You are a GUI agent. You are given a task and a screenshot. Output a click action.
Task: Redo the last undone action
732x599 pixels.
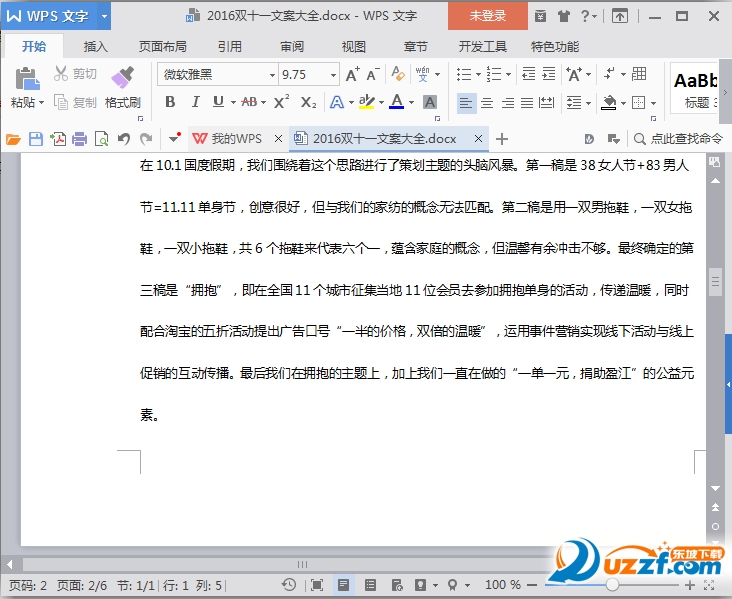pyautogui.click(x=146, y=139)
